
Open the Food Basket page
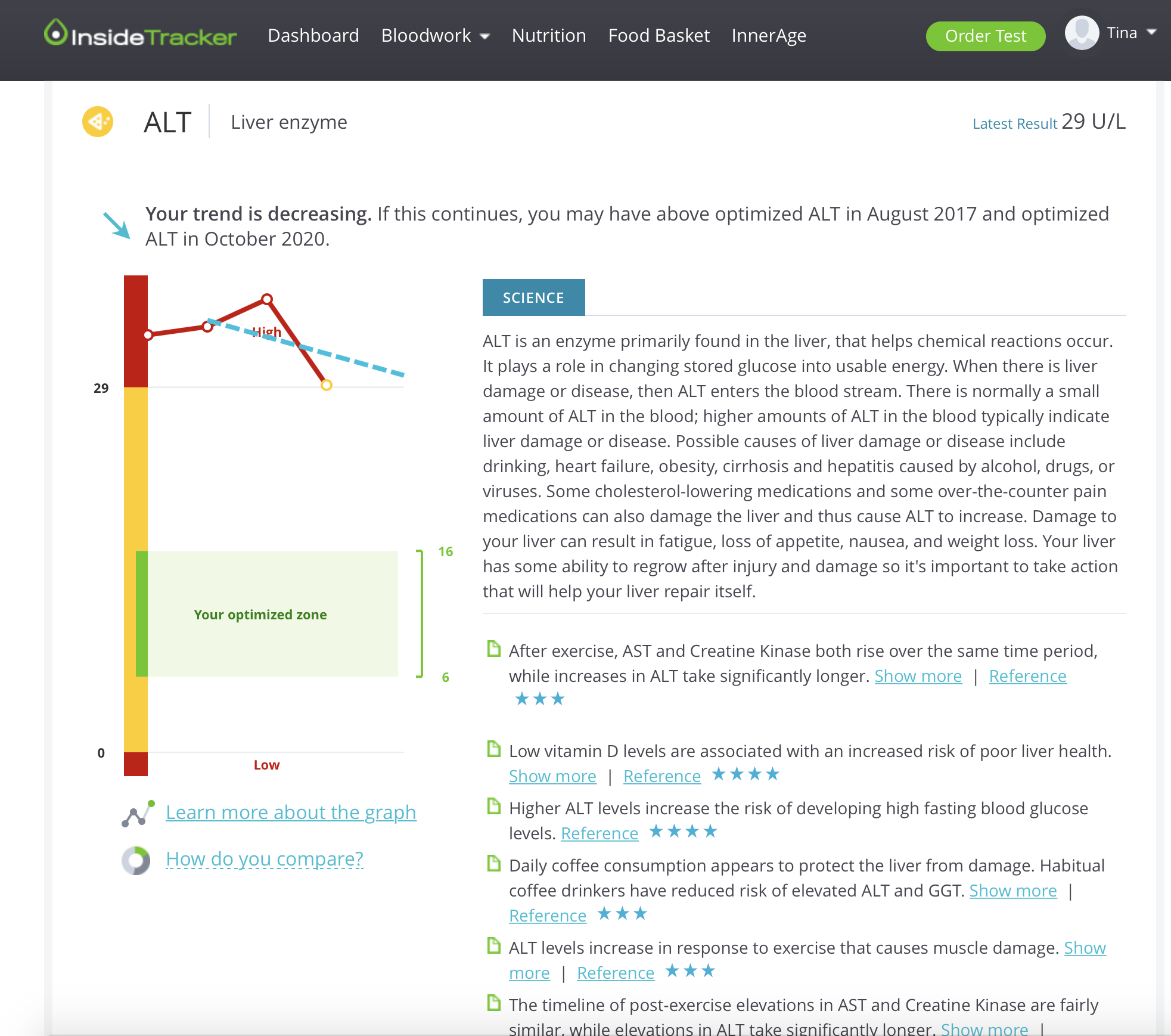pyautogui.click(x=659, y=36)
